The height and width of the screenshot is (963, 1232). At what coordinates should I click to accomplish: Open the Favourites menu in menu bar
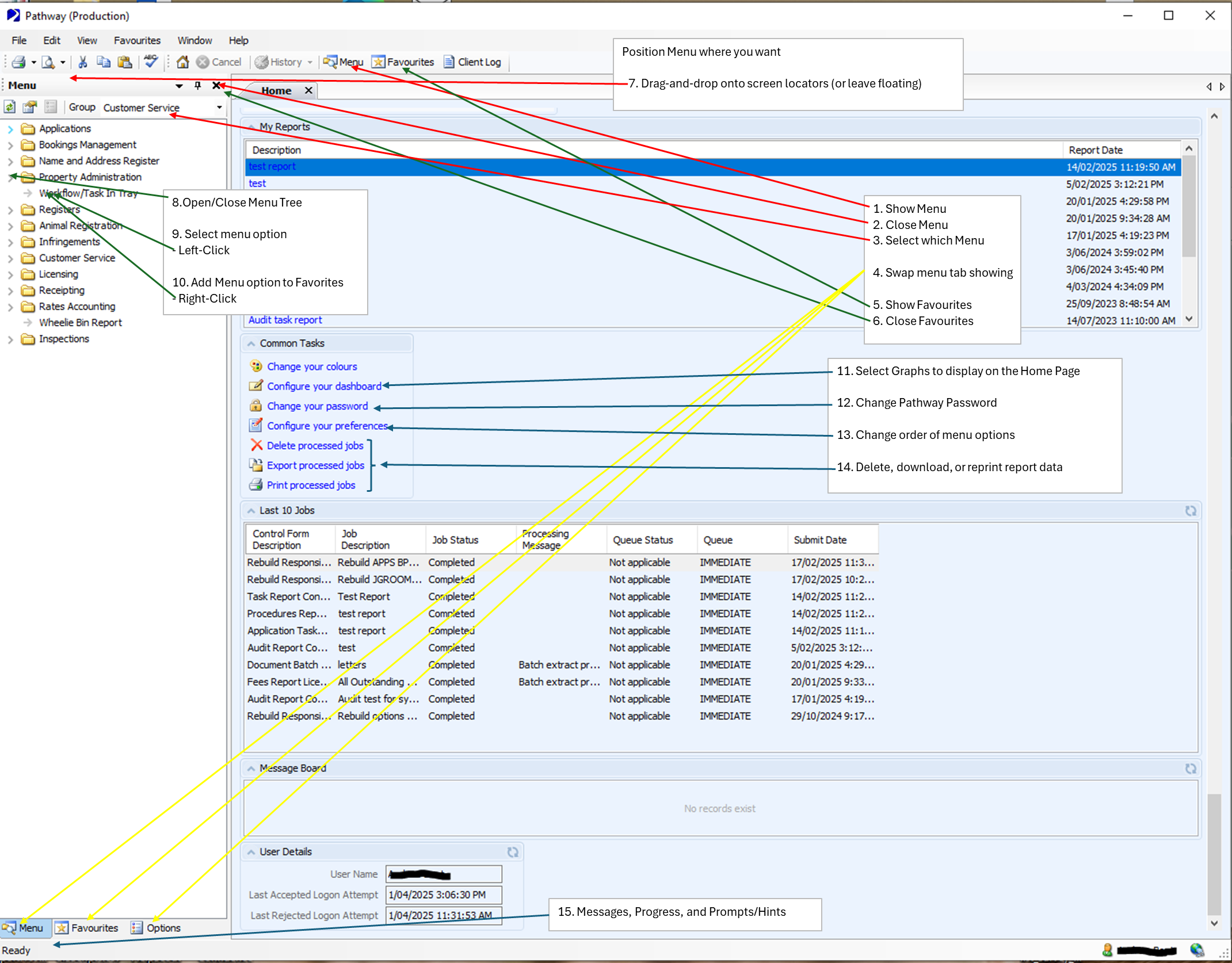pyautogui.click(x=137, y=40)
